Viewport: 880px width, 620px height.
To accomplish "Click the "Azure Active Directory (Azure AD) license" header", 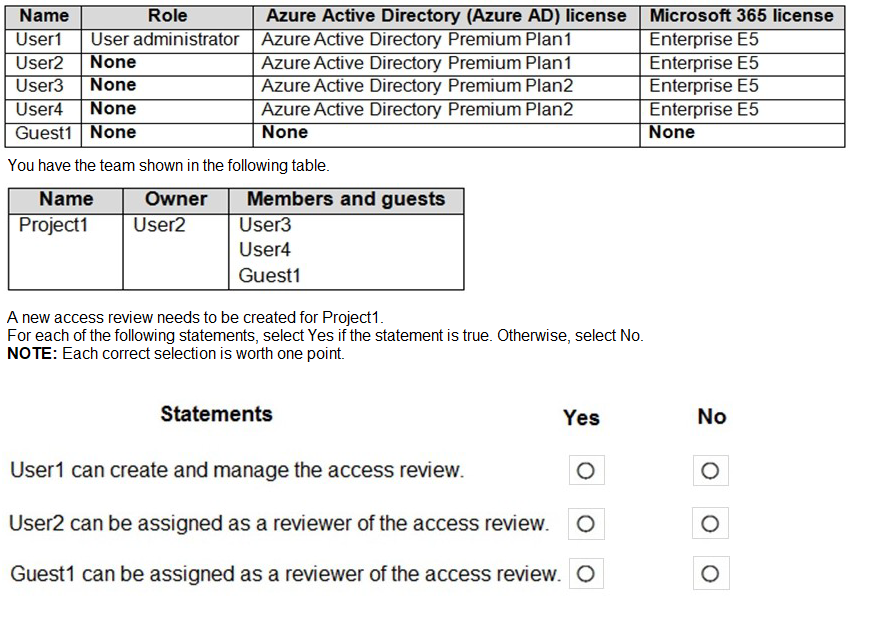I will coord(446,16).
